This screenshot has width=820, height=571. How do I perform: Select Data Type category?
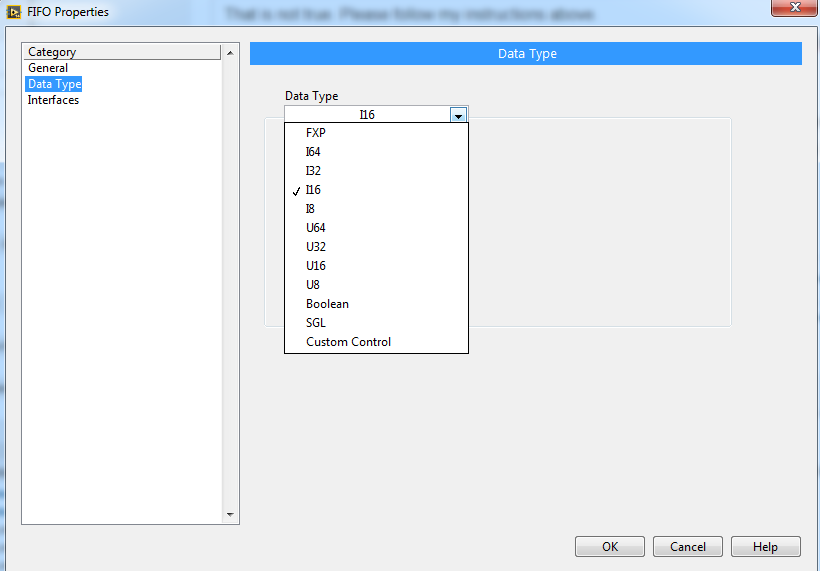(x=54, y=84)
